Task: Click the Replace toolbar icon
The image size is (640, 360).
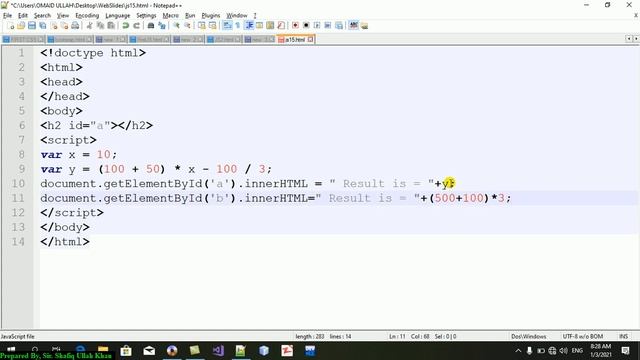Action: 162,26
